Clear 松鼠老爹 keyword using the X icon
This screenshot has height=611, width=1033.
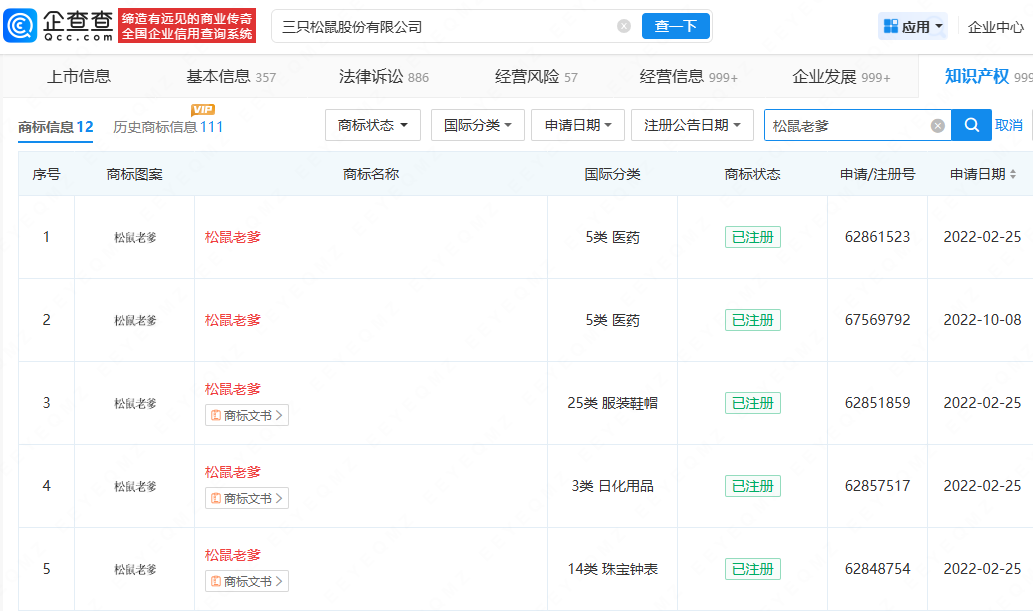pos(937,125)
